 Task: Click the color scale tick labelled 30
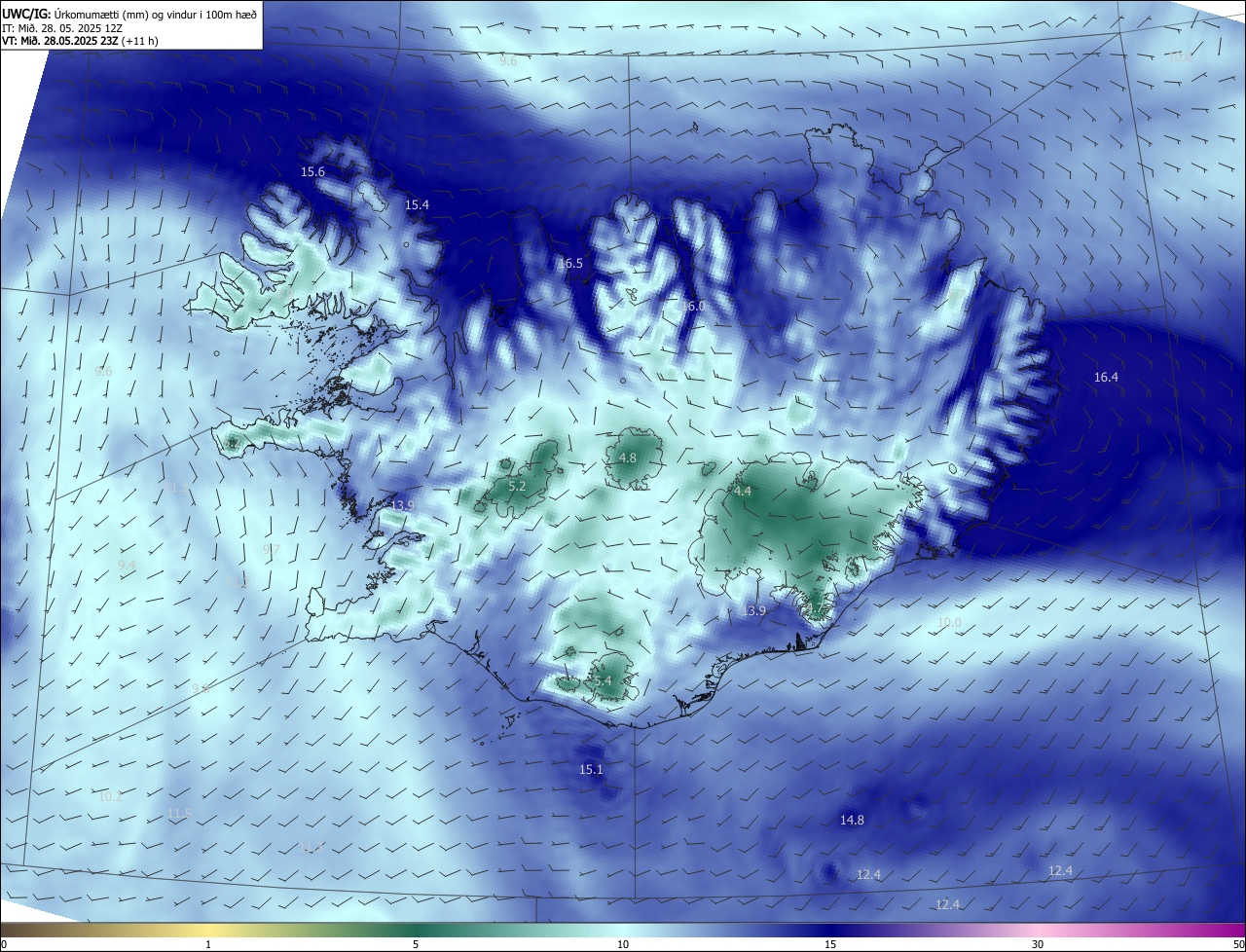tap(1038, 944)
